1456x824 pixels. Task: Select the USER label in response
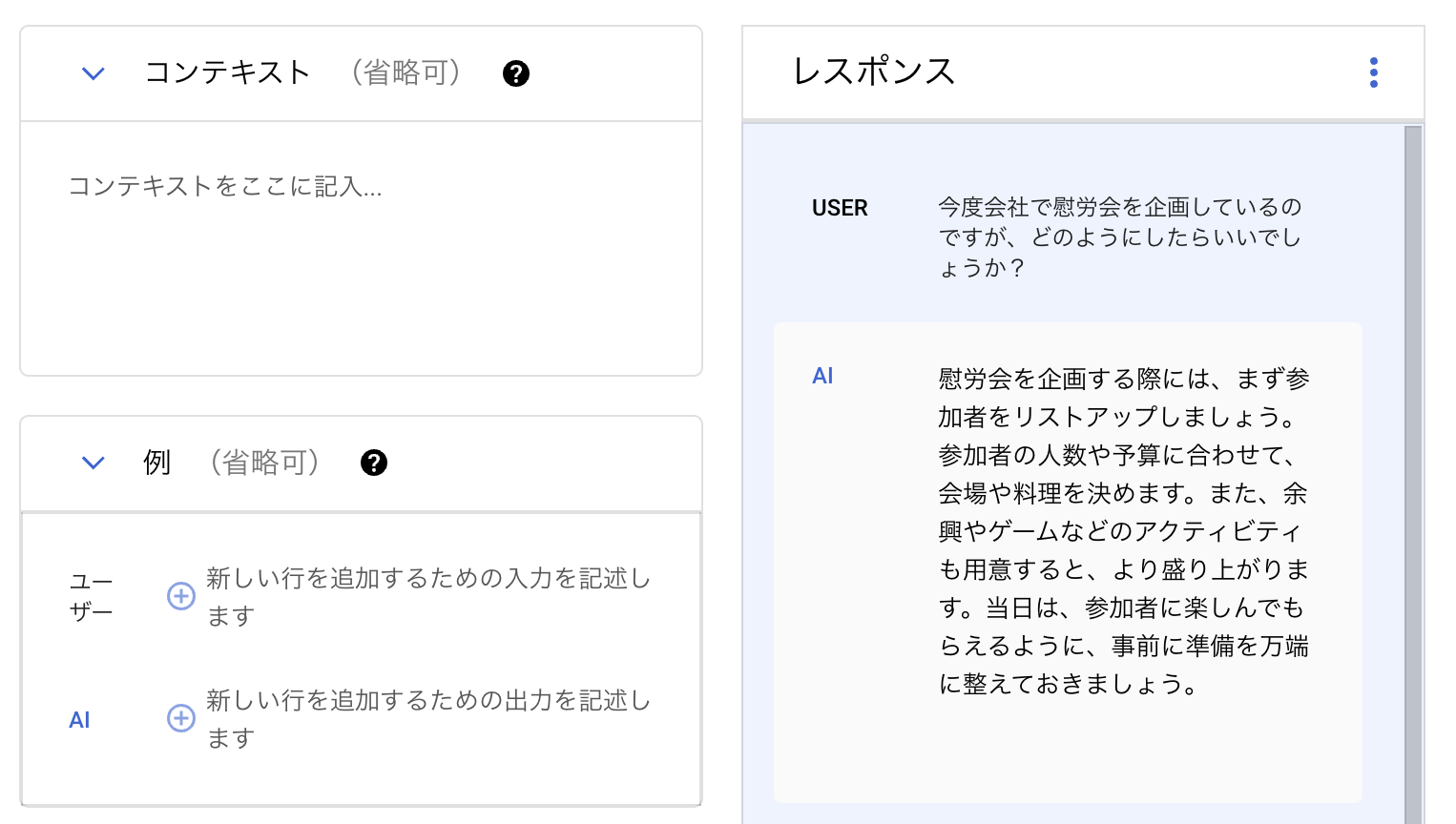[840, 208]
